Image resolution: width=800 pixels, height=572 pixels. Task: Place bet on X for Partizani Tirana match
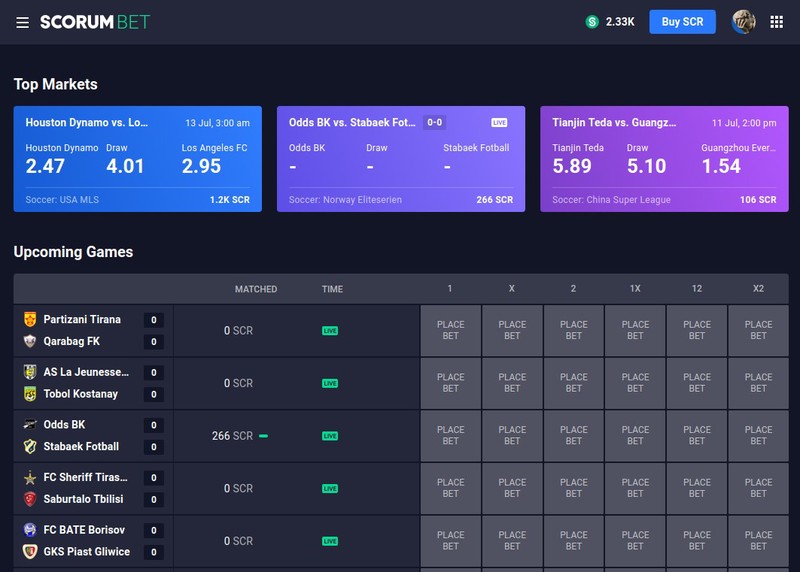[x=512, y=331]
